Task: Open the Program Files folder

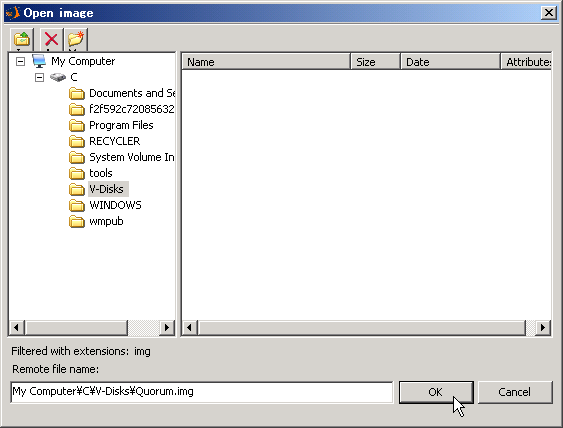Action: click(x=111, y=125)
